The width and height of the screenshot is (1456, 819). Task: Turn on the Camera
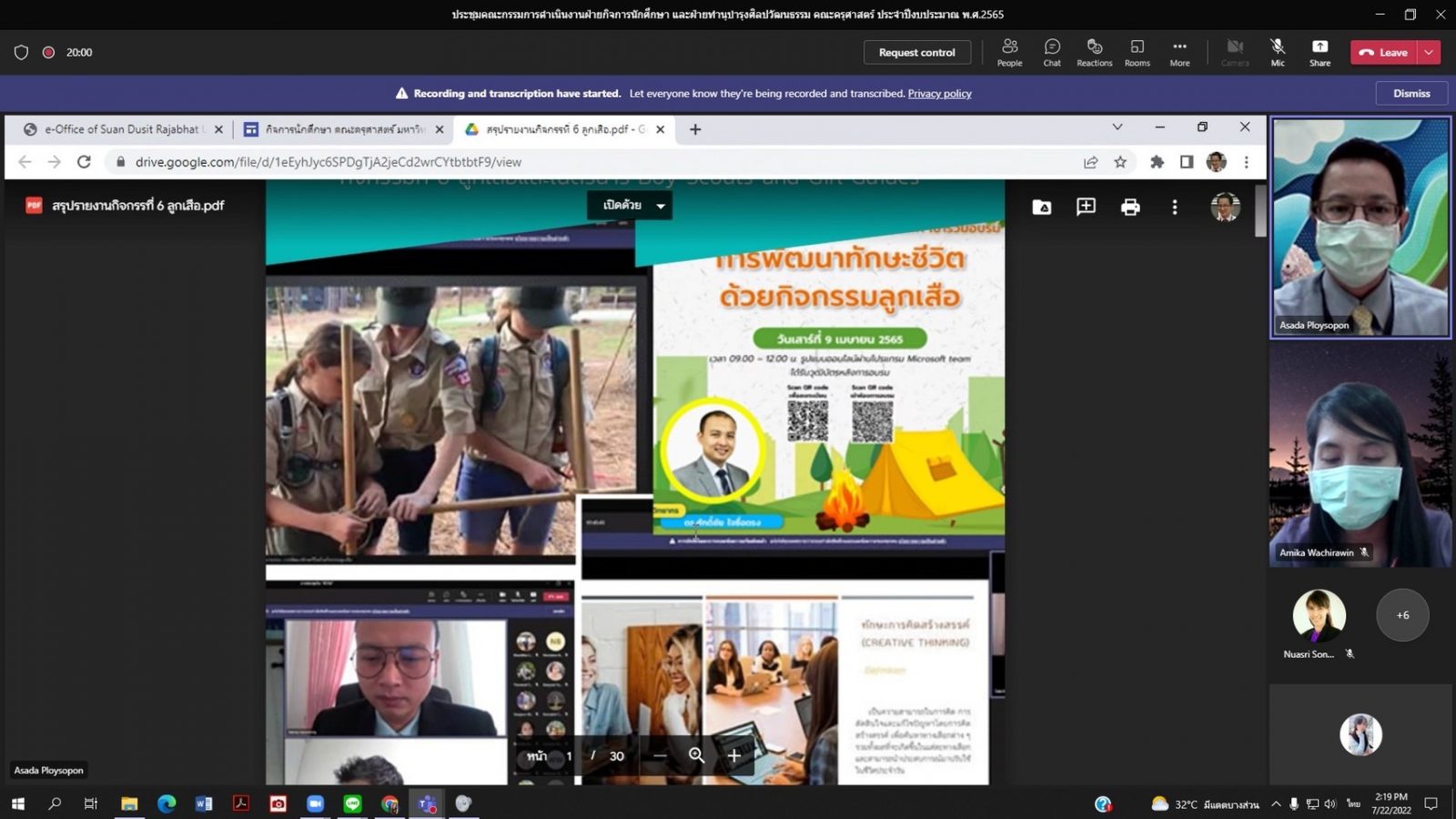(x=1235, y=52)
